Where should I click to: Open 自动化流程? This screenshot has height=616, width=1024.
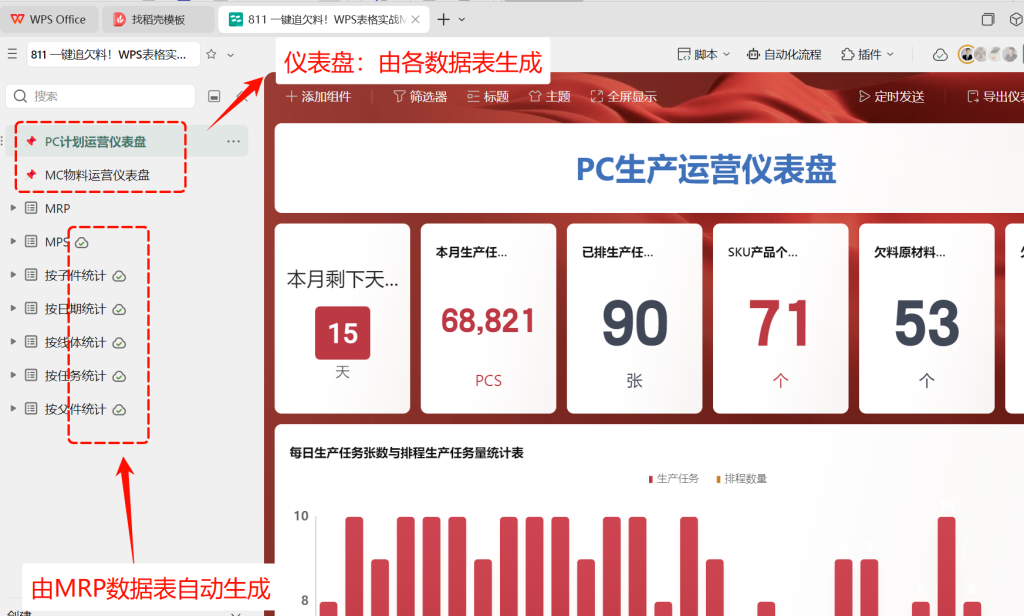pyautogui.click(x=784, y=54)
